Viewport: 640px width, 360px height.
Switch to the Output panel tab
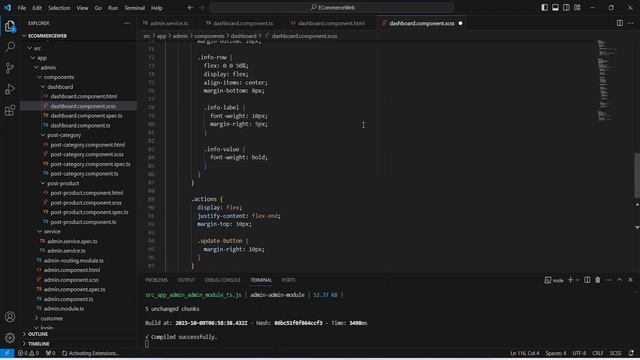coord(186,280)
